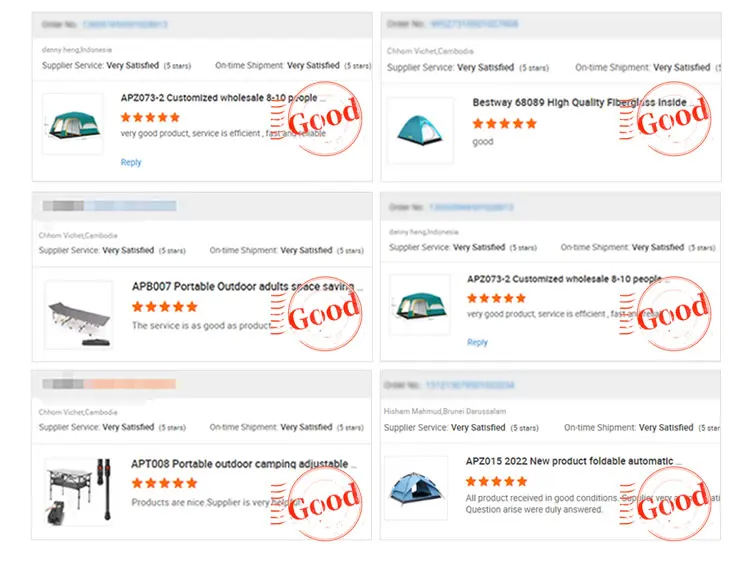The image size is (750, 565).
Task: Click the blue automatic tent thumbnail
Action: pos(415,490)
